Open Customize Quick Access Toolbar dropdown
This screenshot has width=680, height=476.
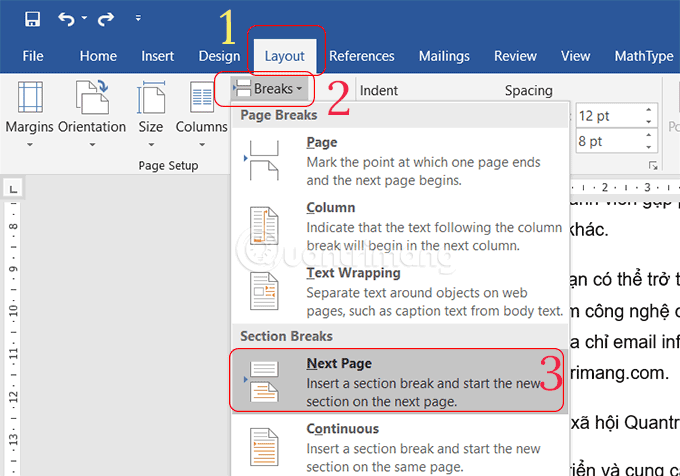click(137, 20)
